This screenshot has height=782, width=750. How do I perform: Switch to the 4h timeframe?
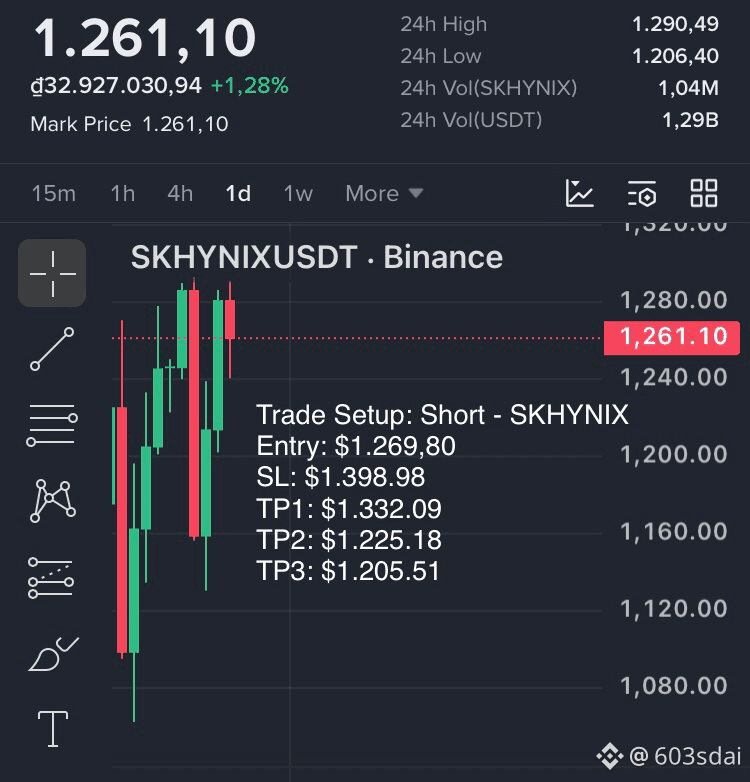180,194
